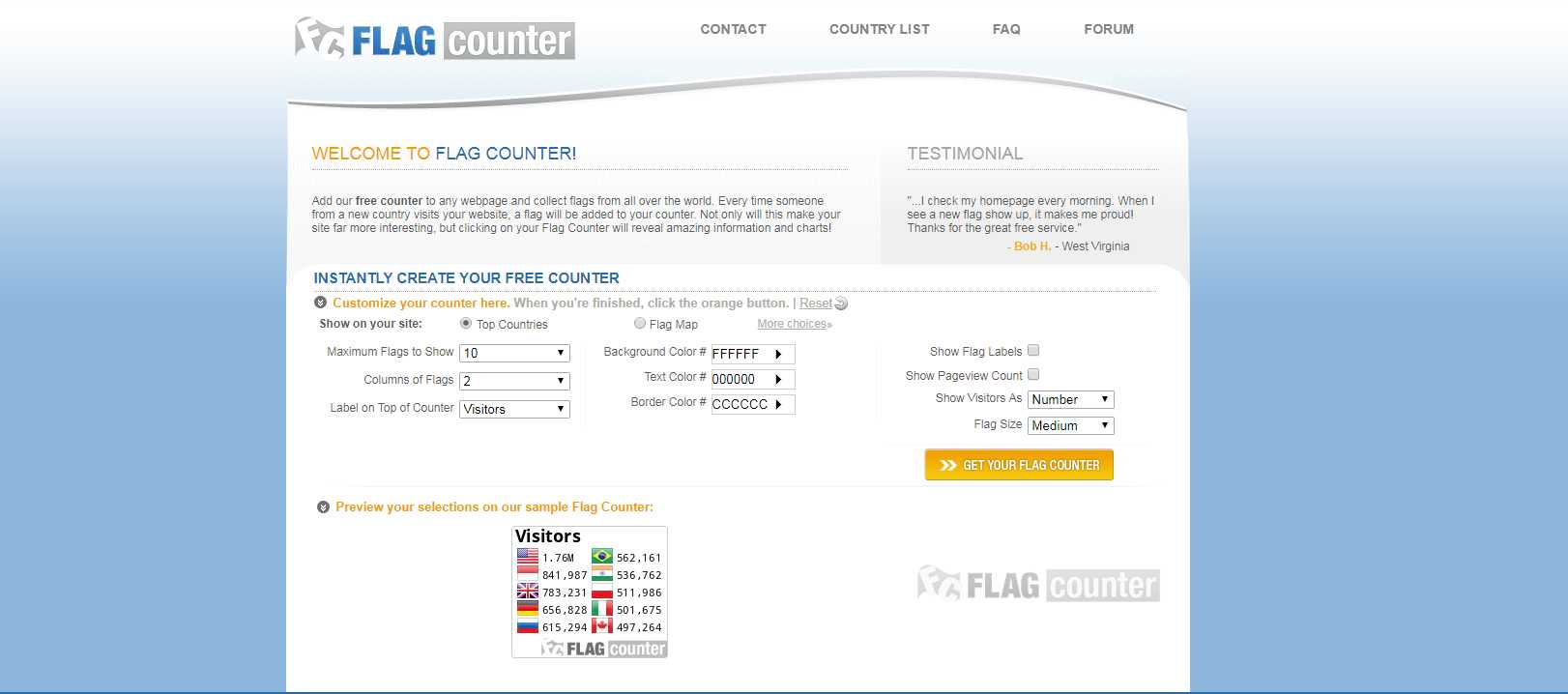Screen dimensions: 1568x694
Task: Click the WELCOME TO FLAG COUNTER! heading
Action: pos(444,154)
